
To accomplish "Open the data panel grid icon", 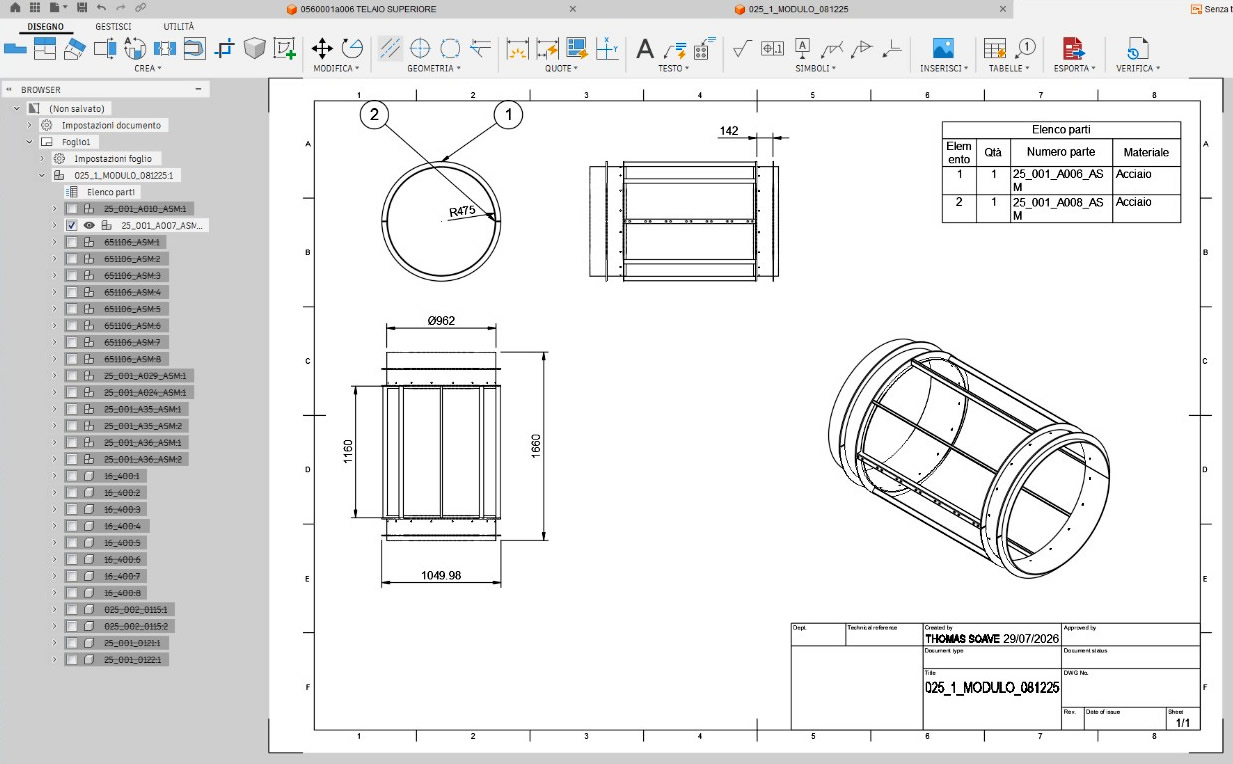I will click(34, 8).
